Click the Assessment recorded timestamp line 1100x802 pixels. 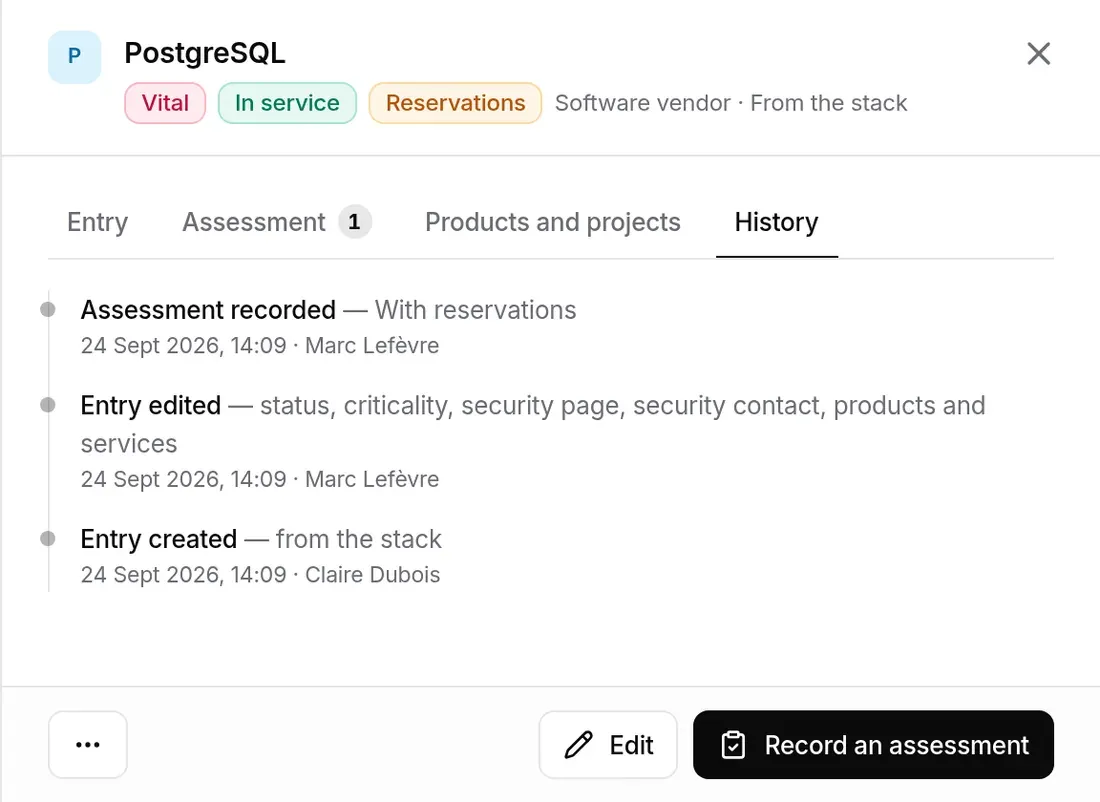click(260, 346)
